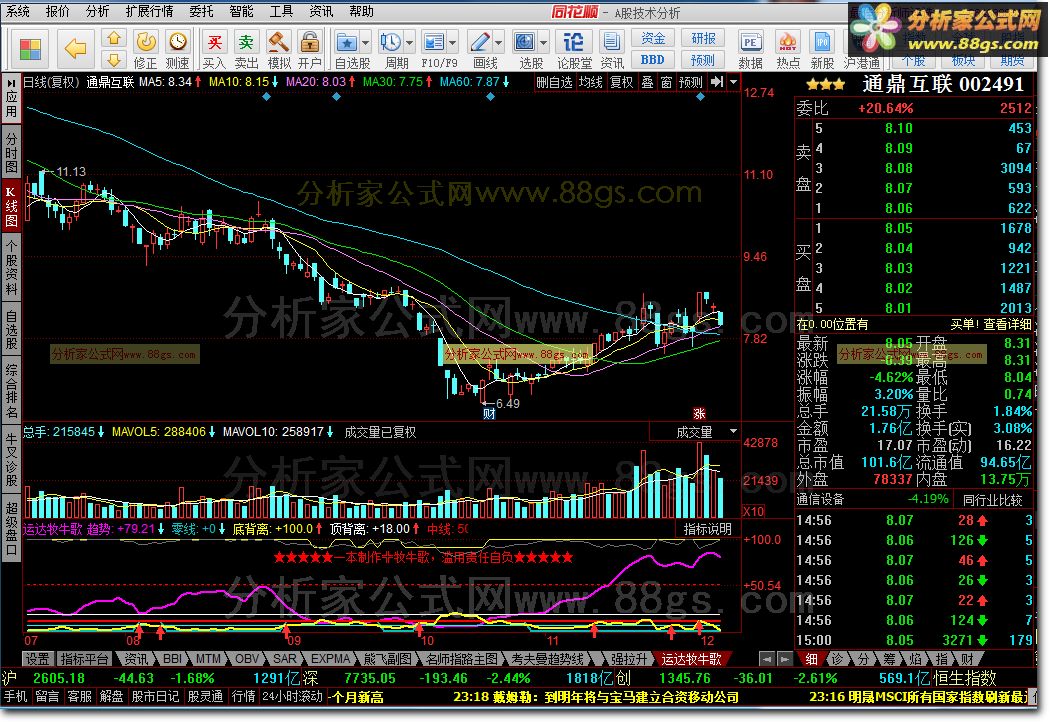Toggle 删自选 remove from watchlist
Screen dimensions: 1050x722
coord(554,82)
